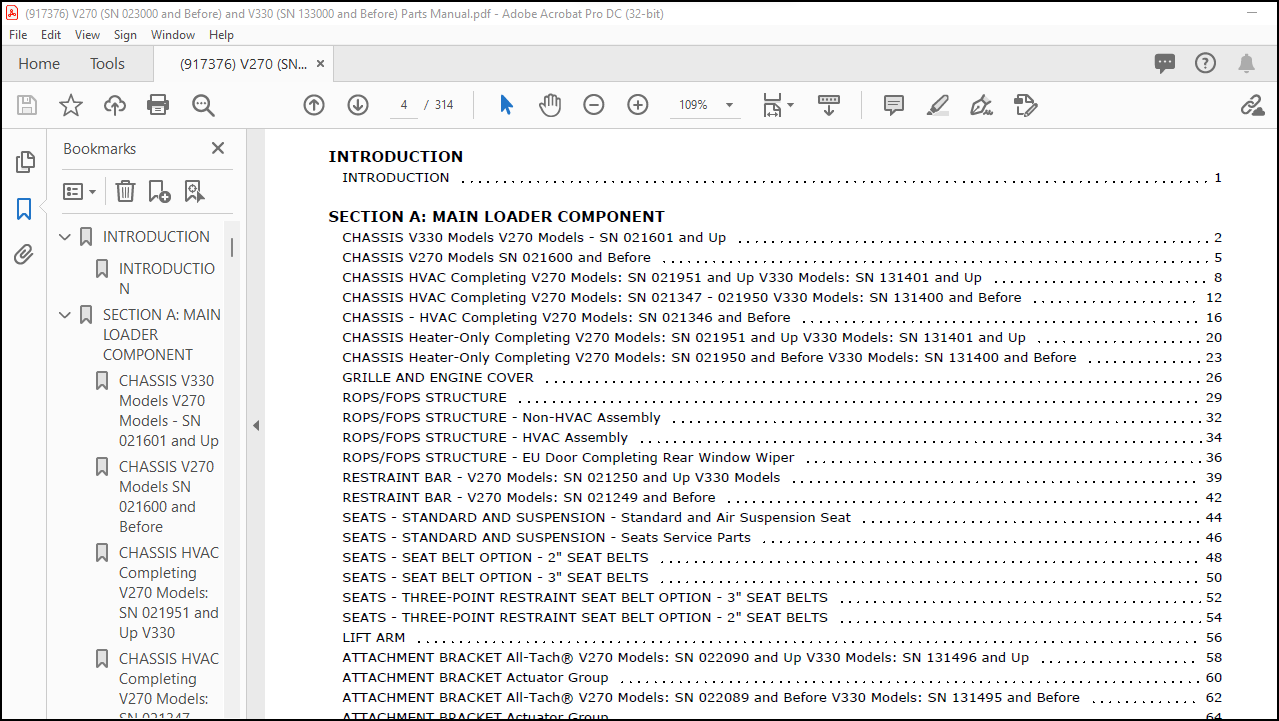Click CHASSIS - HVAC Completing SN 021346 entry
1279x721 pixels.
coord(566,318)
